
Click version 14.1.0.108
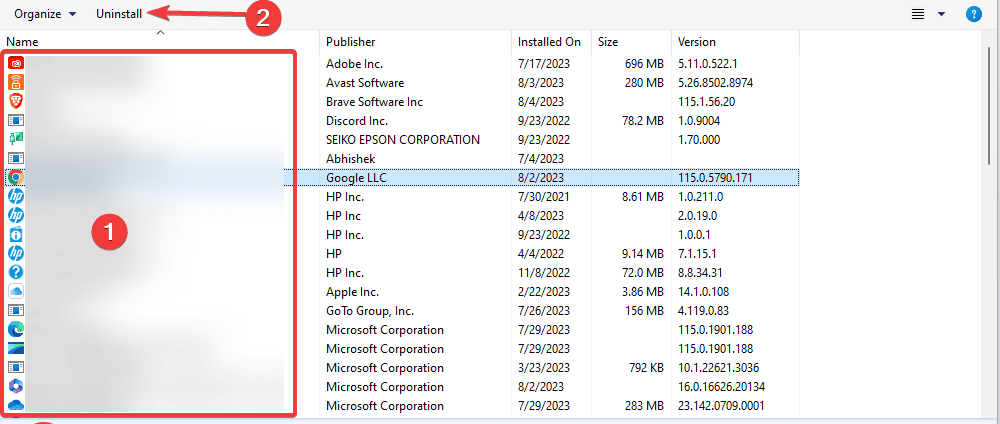pyautogui.click(x=703, y=291)
